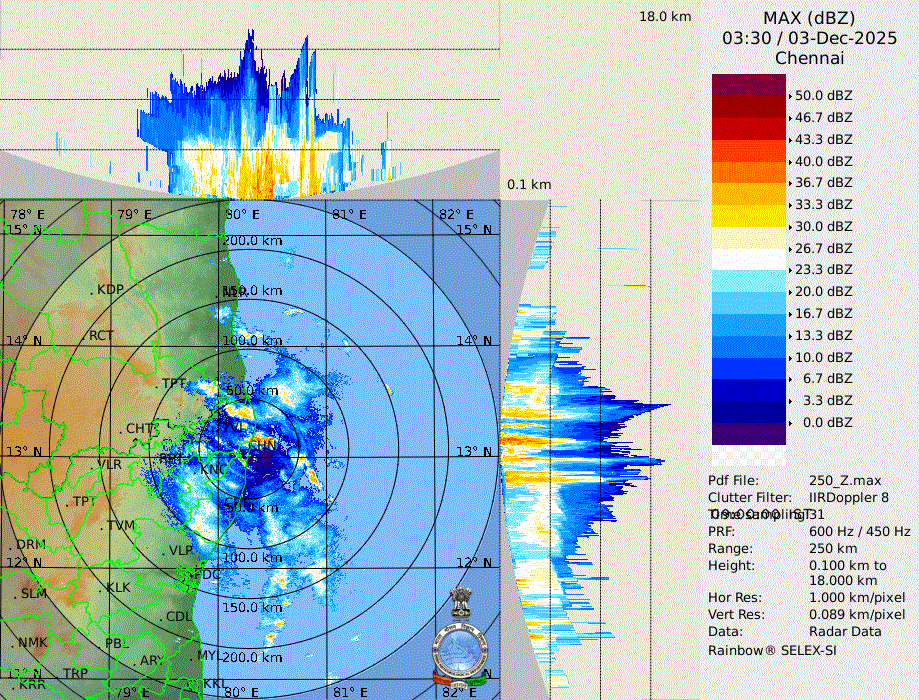Click the NMK station marker on the map
The width and height of the screenshot is (919, 700).
coord(29,643)
